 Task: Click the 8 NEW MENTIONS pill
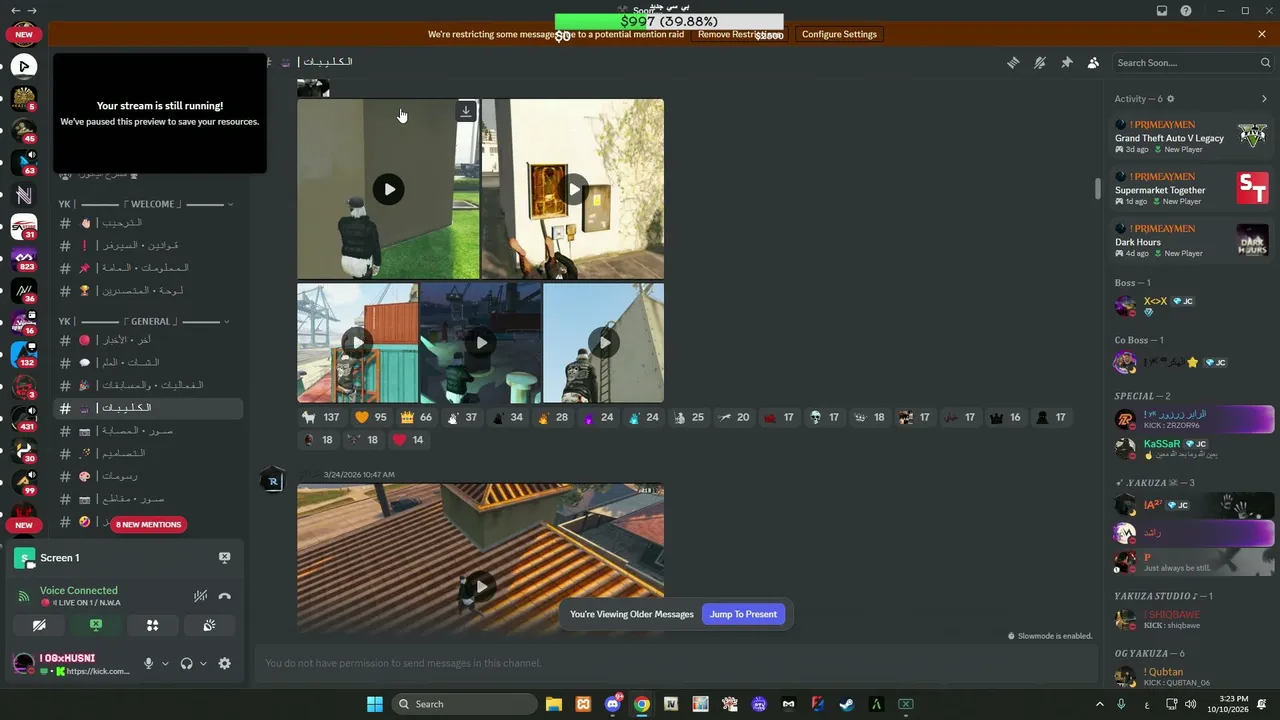tap(148, 524)
